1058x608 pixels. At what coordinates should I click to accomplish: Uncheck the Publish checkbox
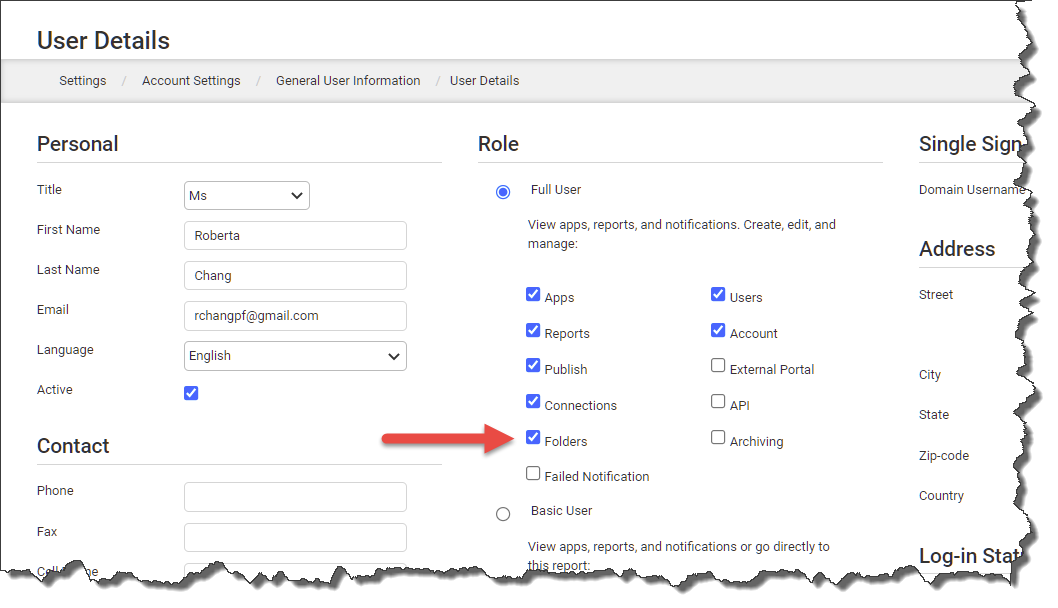533,366
